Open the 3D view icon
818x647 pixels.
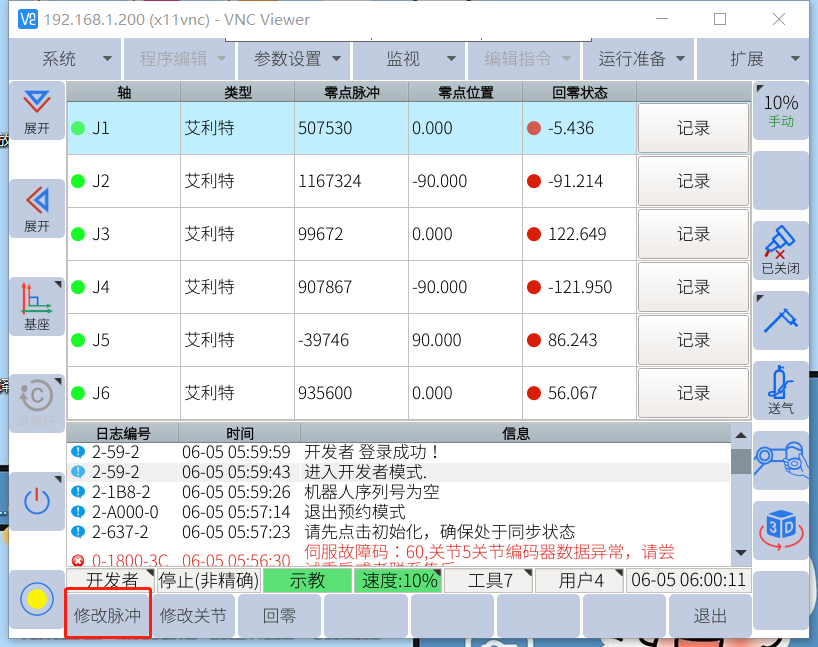pos(780,528)
